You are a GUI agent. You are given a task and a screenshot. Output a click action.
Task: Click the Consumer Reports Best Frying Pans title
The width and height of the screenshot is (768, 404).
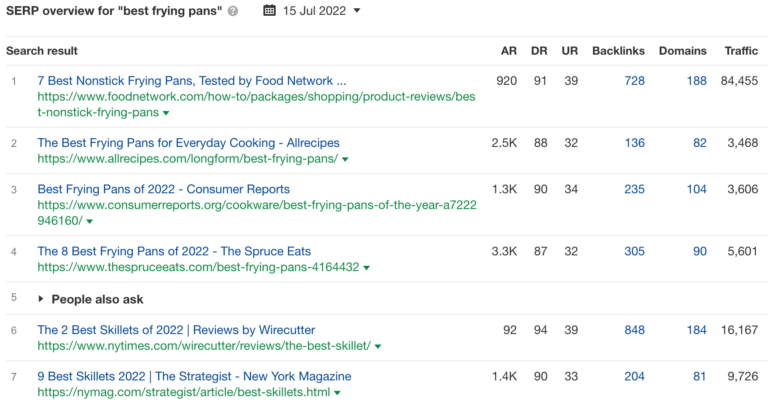coord(163,189)
